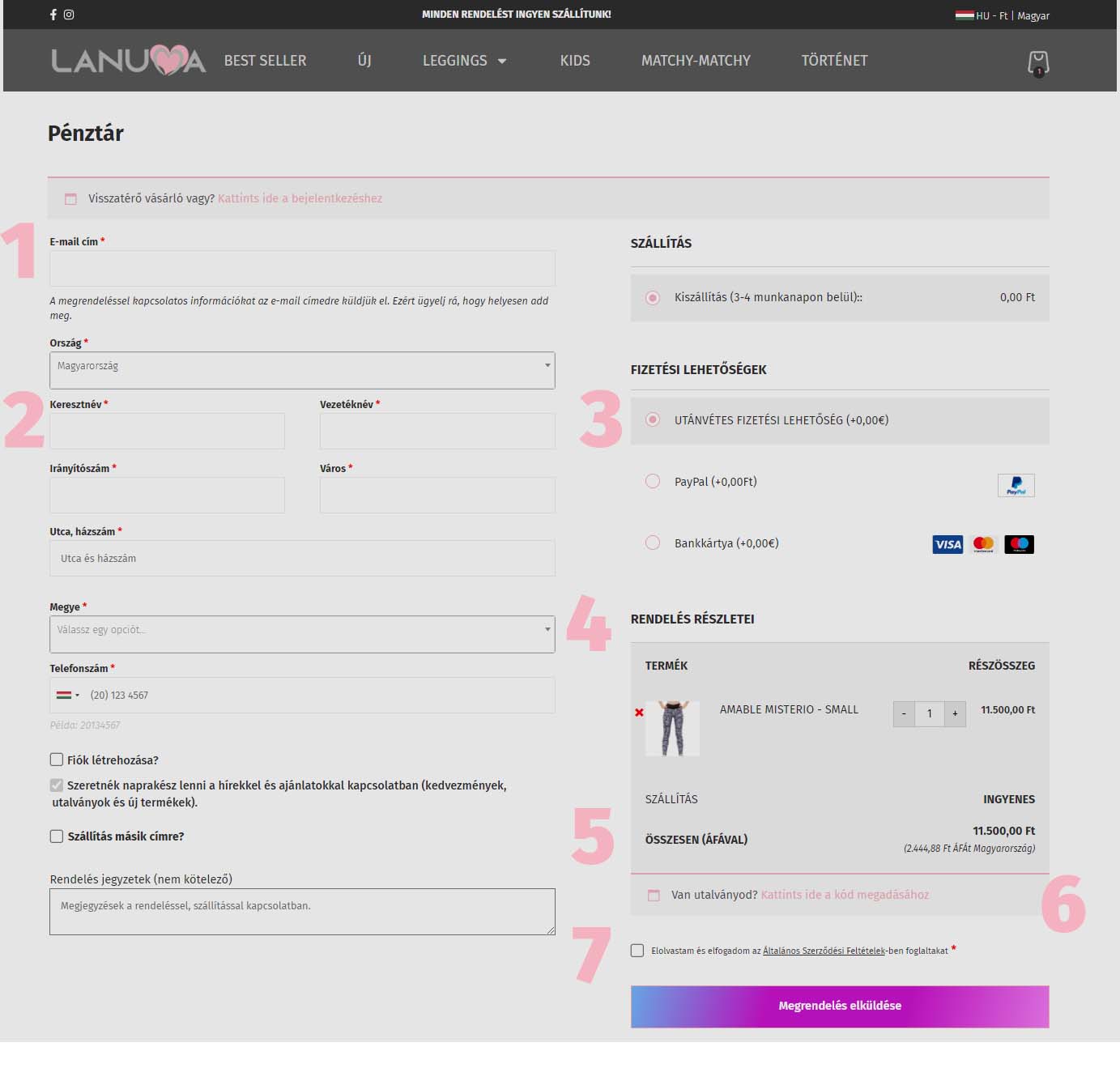Click the login link for returning customers
This screenshot has height=1081, width=1120.
click(300, 198)
